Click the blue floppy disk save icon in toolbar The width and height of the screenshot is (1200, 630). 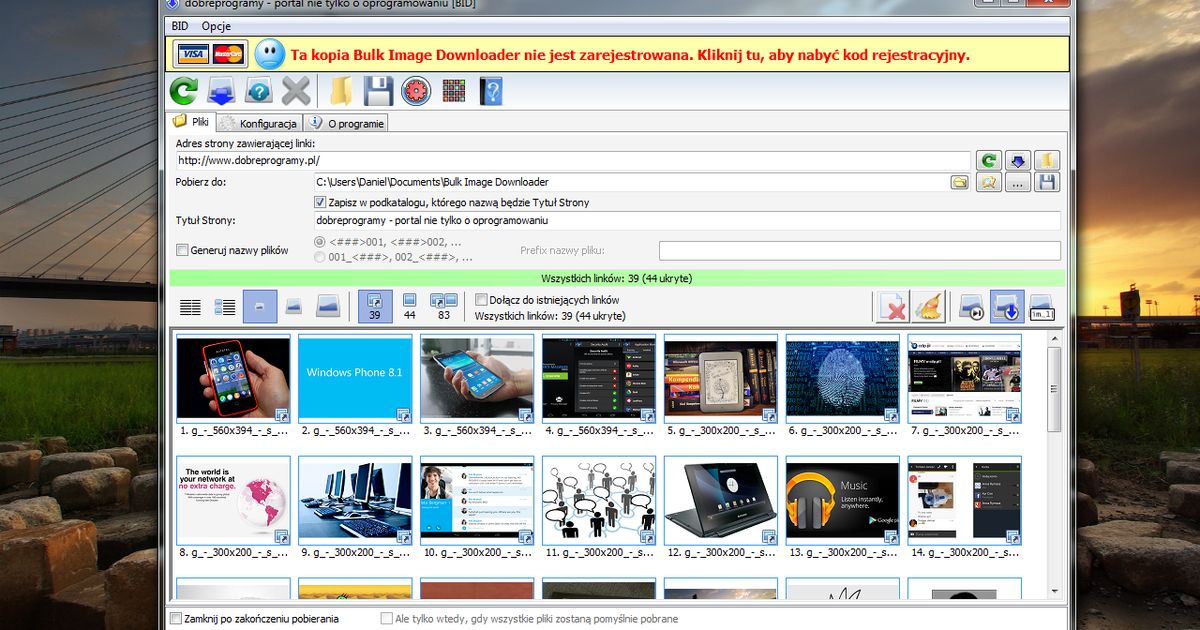pos(377,92)
